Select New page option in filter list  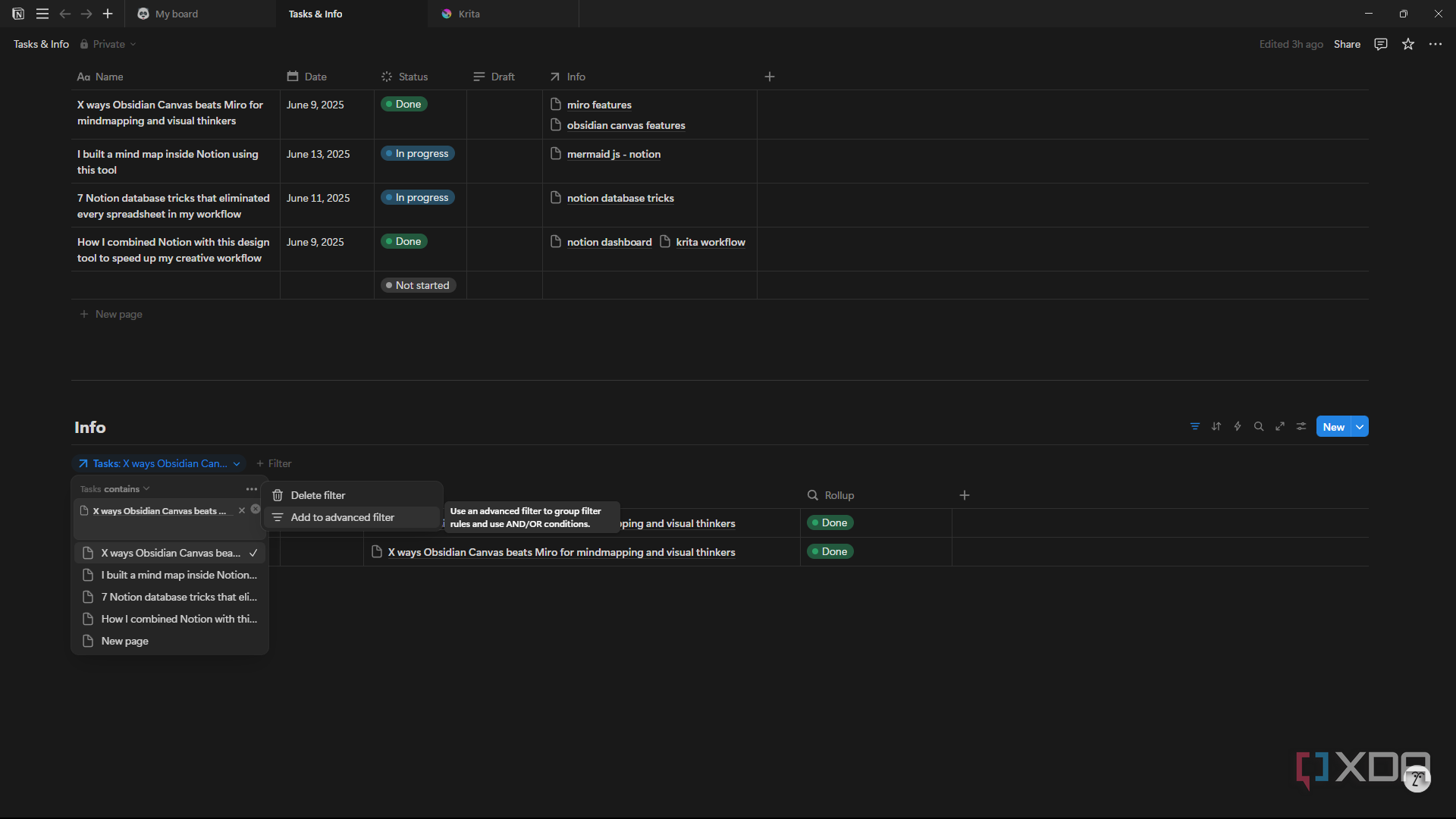coord(170,641)
